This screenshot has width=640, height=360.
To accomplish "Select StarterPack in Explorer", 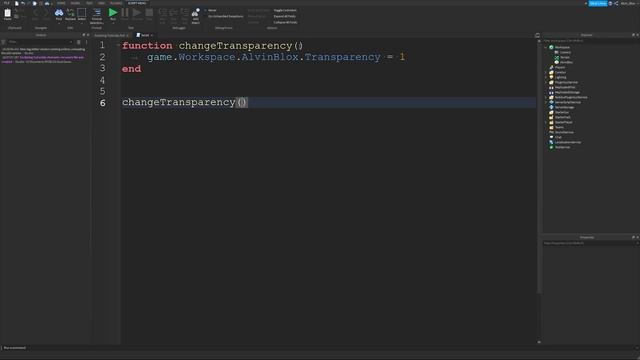I will (x=562, y=117).
